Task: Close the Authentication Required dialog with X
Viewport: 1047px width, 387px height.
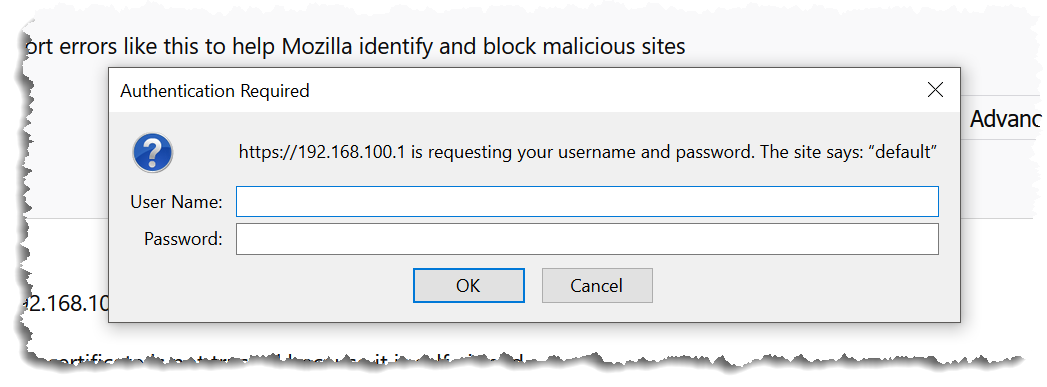Action: [935, 90]
